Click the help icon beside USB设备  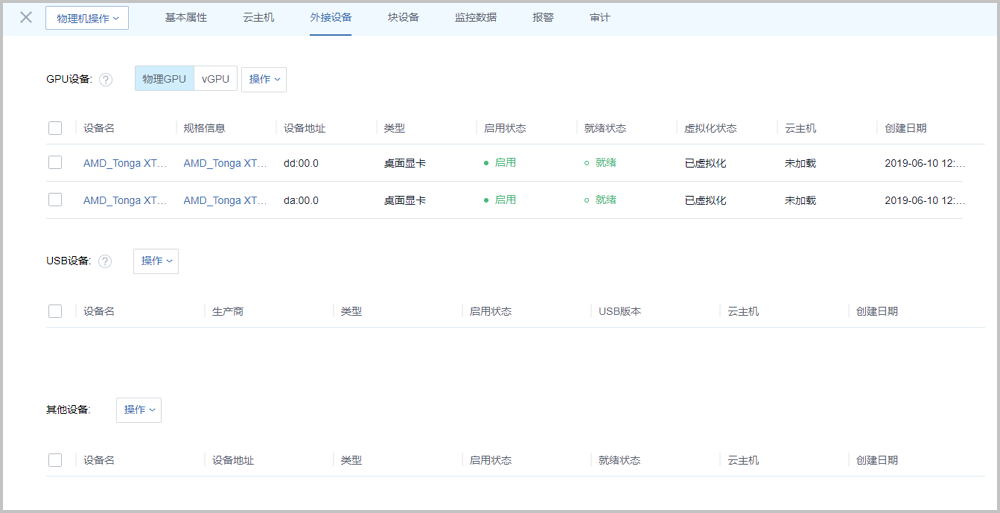[x=105, y=261]
